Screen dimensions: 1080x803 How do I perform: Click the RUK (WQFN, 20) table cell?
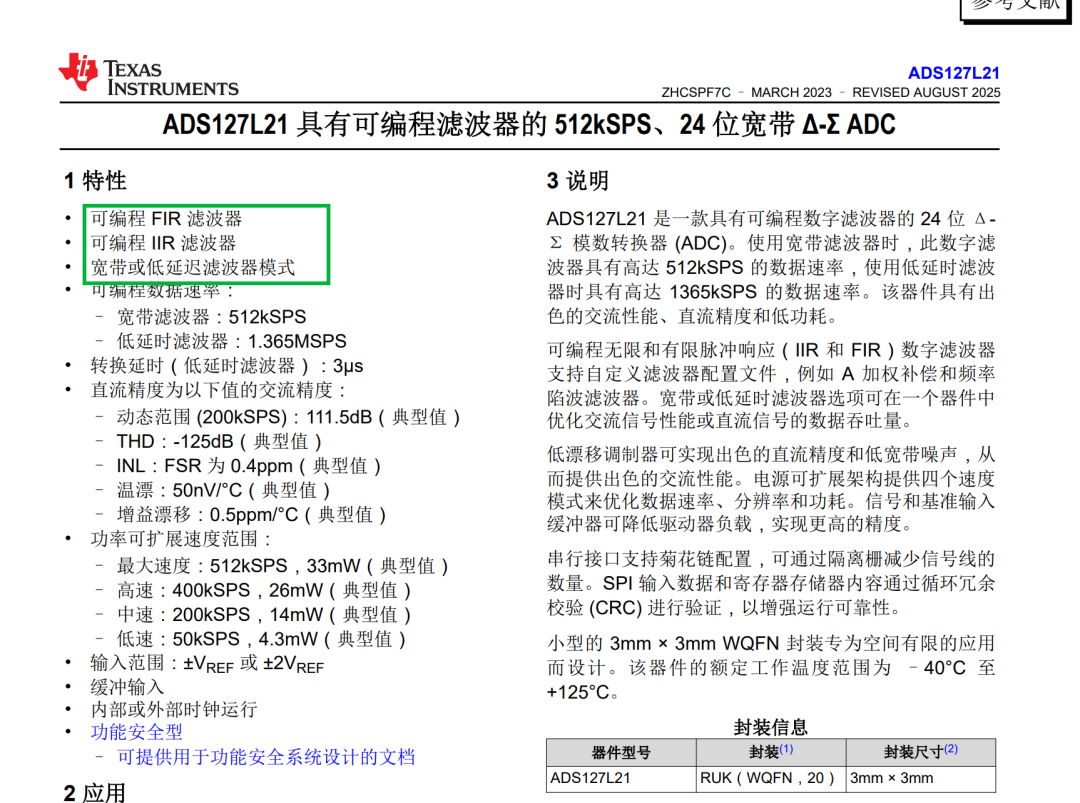[x=771, y=778]
